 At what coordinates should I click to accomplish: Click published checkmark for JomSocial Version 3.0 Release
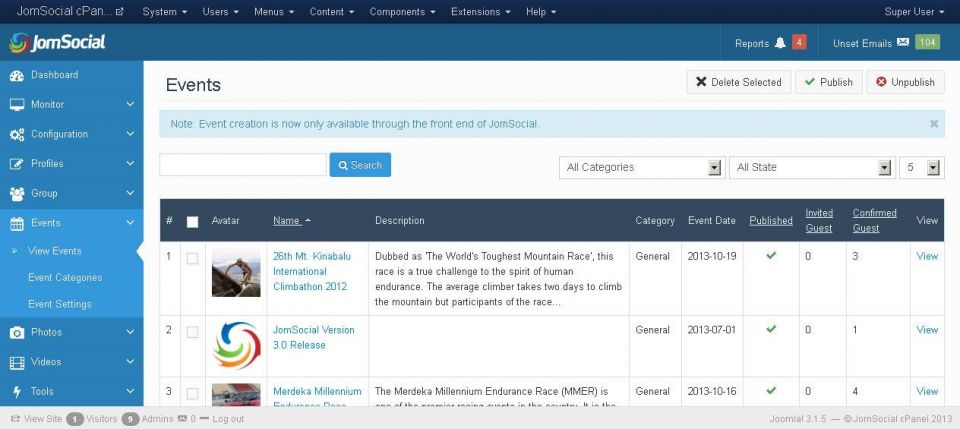[x=771, y=329]
